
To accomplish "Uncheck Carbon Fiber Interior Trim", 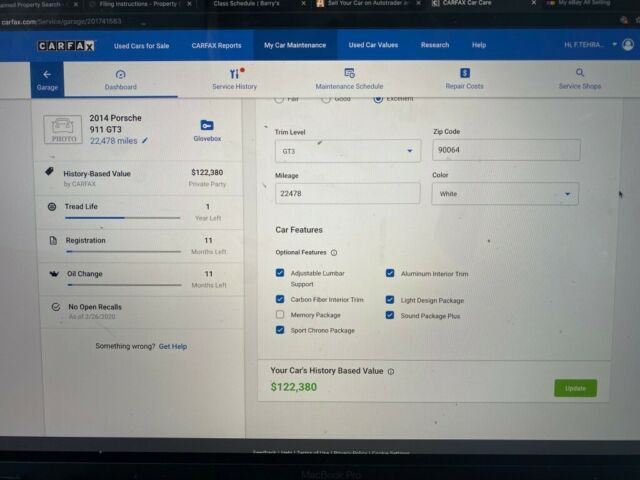I will pos(280,299).
